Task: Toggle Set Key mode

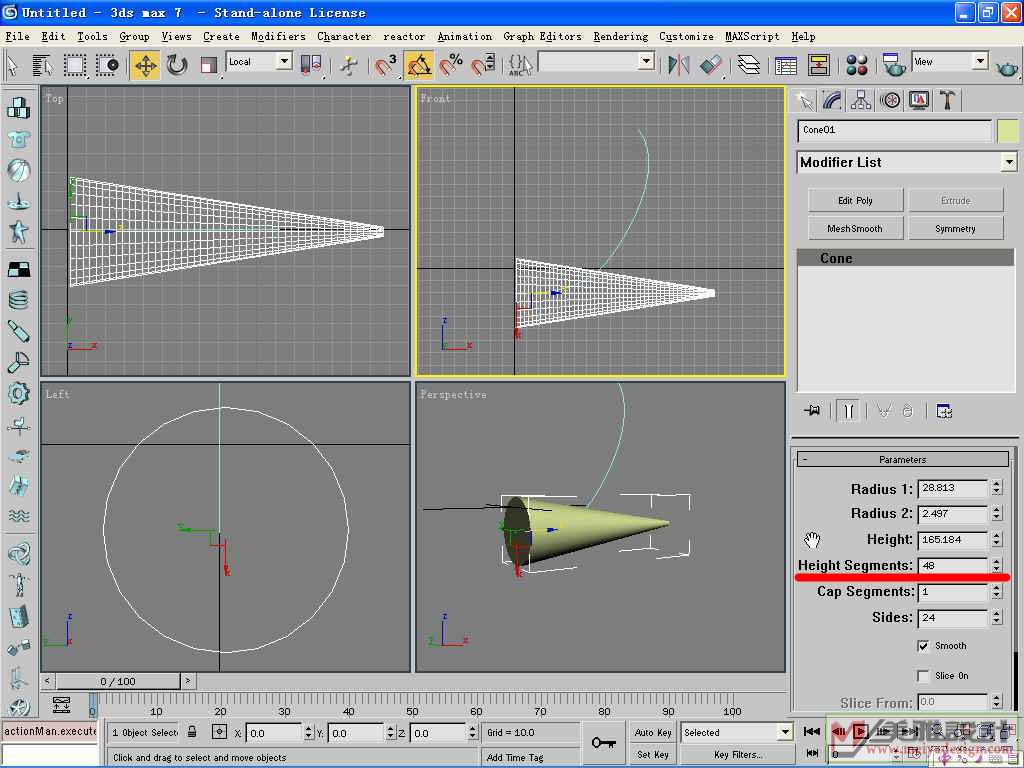Action: point(653,754)
